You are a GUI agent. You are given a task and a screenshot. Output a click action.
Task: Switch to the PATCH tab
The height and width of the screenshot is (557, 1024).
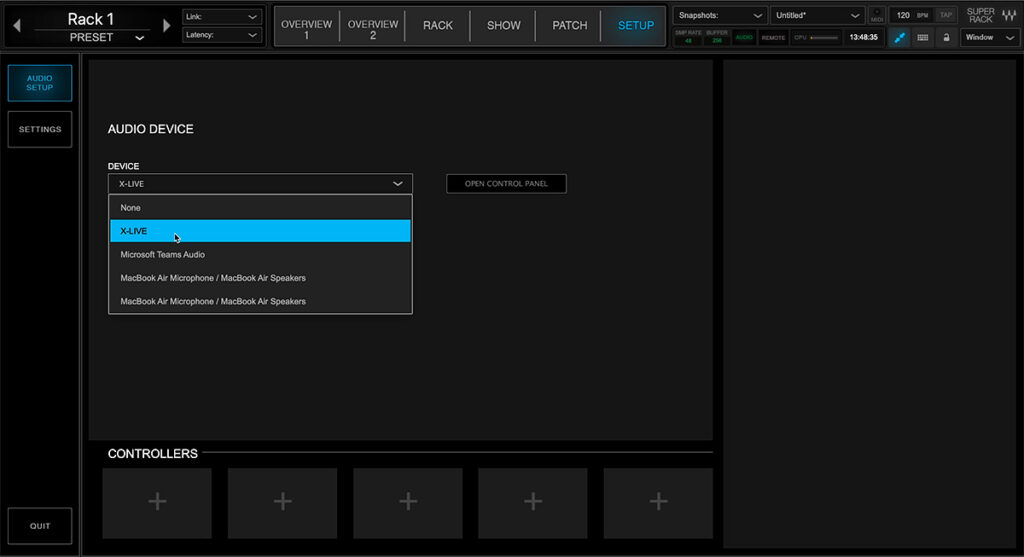point(569,25)
